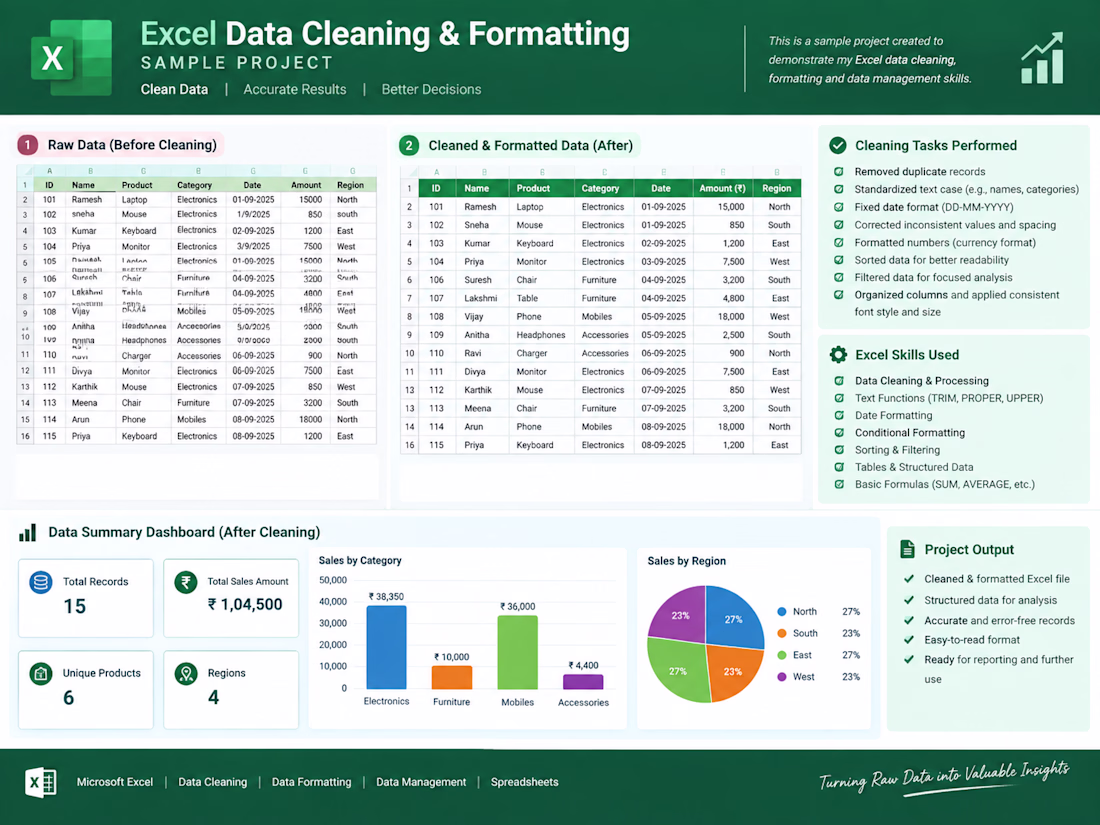Screen dimensions: 1100x825
Task: Click the large Excel logo in the header
Action: pos(71,58)
